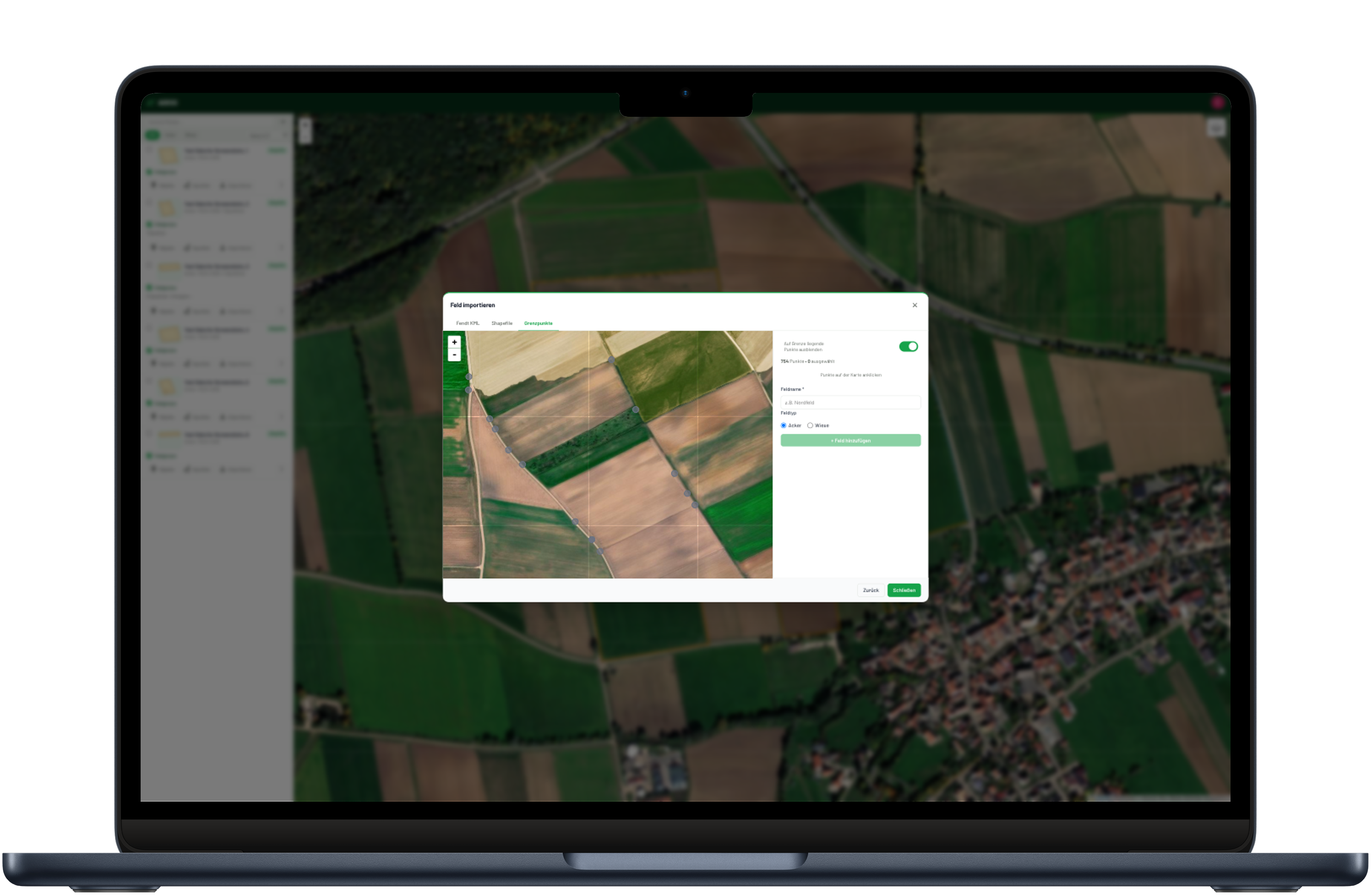The image size is (1372, 895).
Task: Zoom in on the import dialog map
Action: [454, 342]
